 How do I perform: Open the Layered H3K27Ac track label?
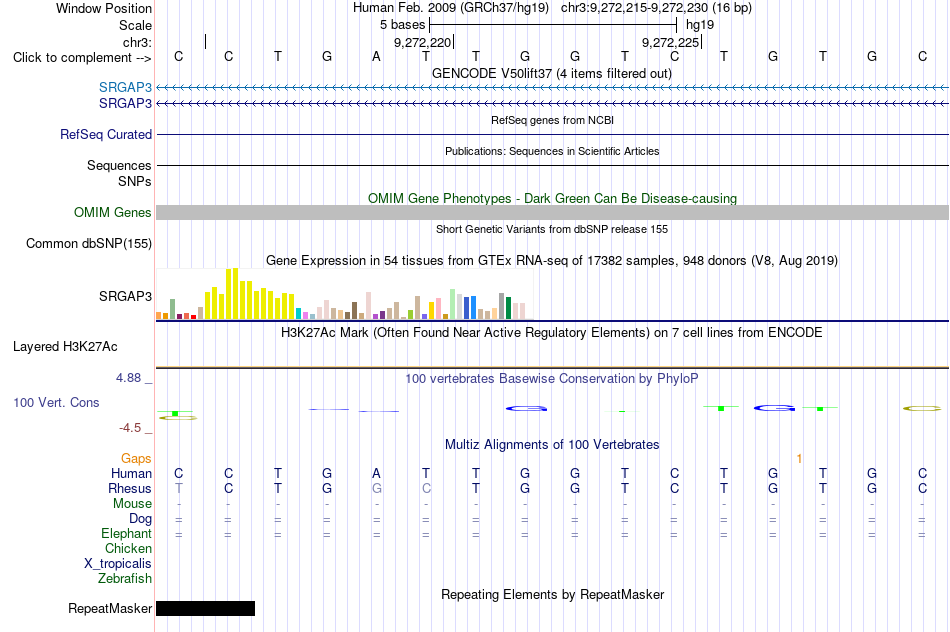pos(65,347)
